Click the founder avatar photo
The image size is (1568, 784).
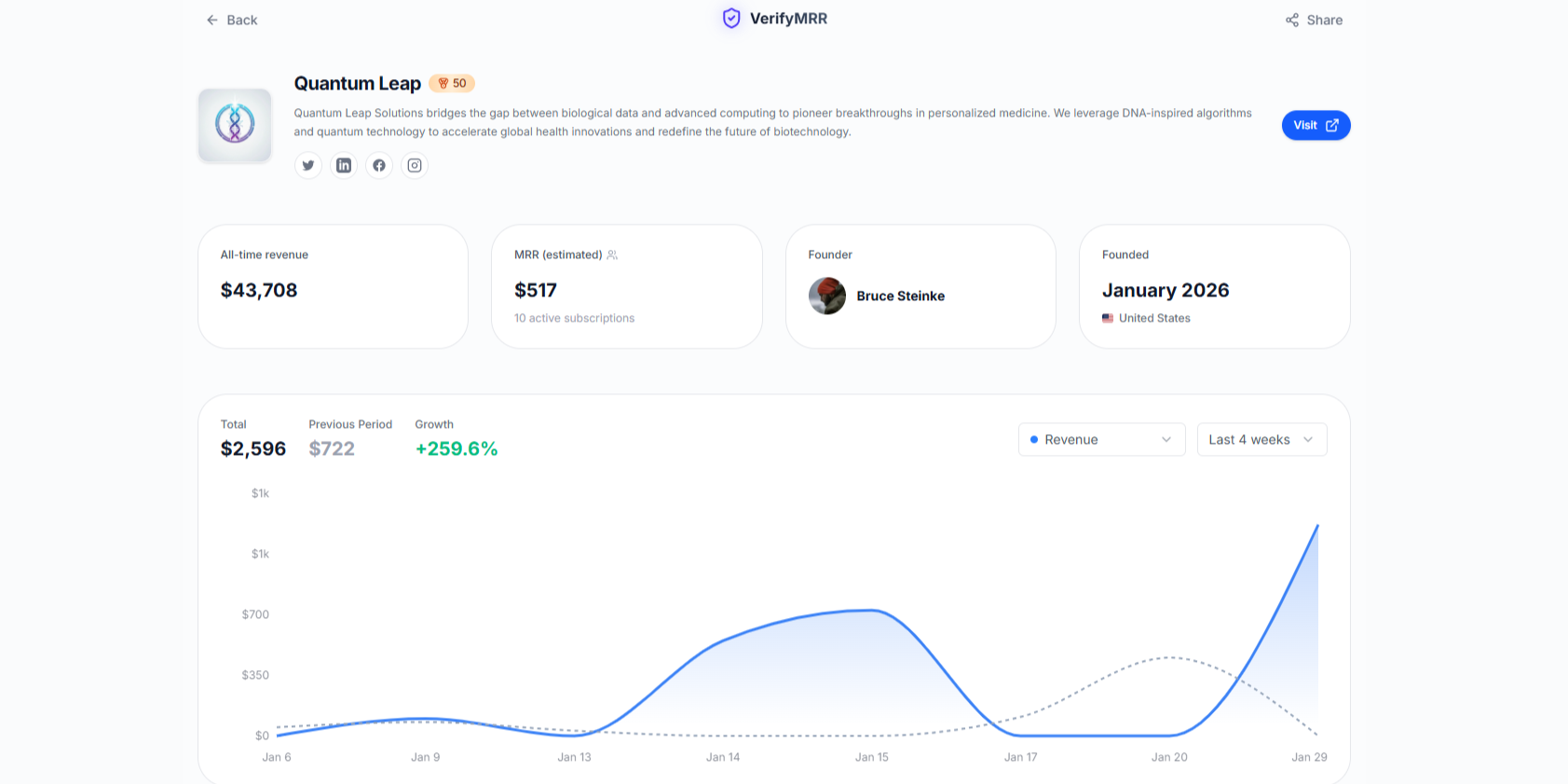[827, 296]
